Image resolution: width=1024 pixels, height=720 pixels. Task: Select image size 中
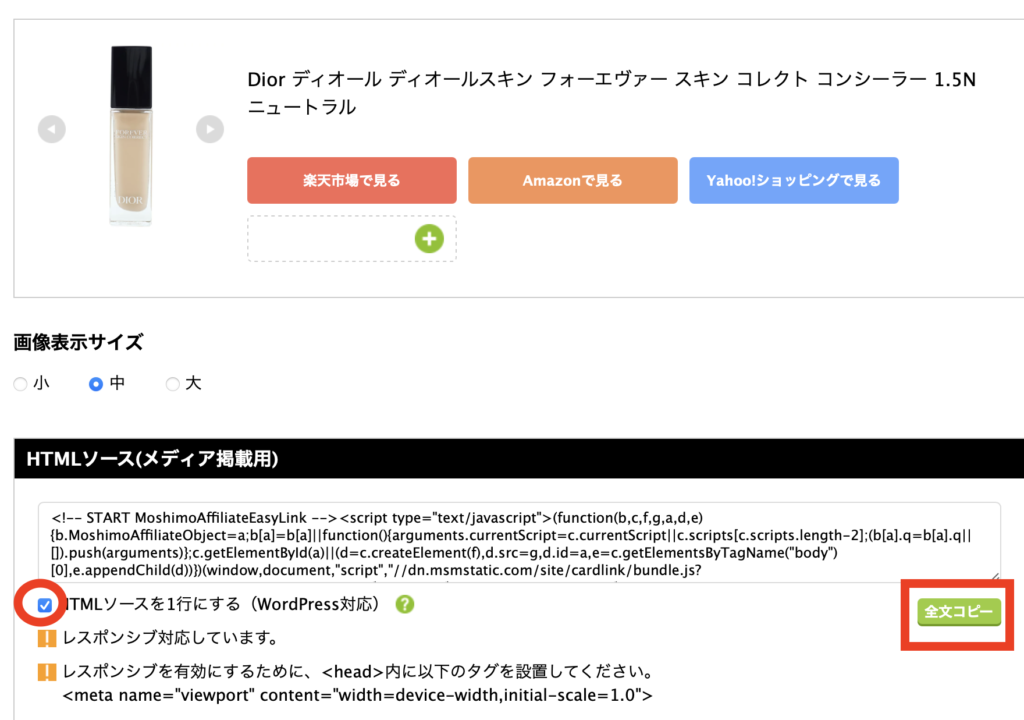pyautogui.click(x=96, y=384)
